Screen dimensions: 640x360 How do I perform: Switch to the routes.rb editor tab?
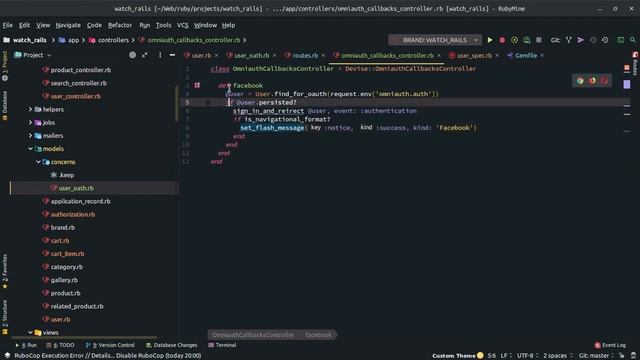305,56
